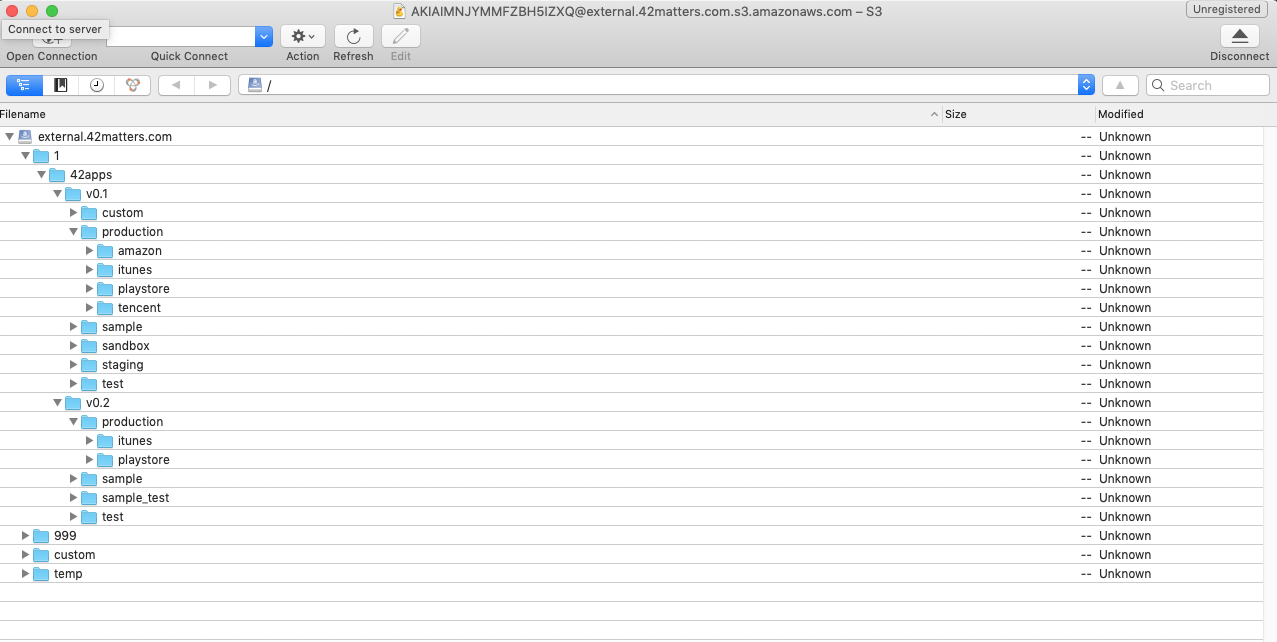This screenshot has height=642, width=1277.
Task: Click the sample_test folder icon
Action: pyautogui.click(x=89, y=498)
